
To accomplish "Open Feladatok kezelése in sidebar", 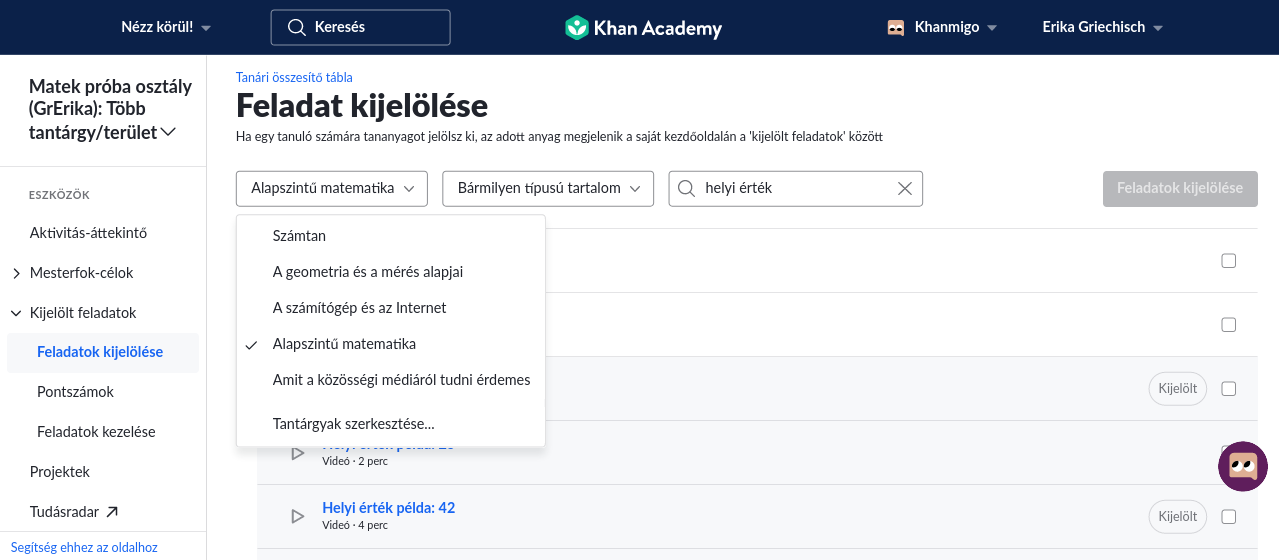I will 96,432.
